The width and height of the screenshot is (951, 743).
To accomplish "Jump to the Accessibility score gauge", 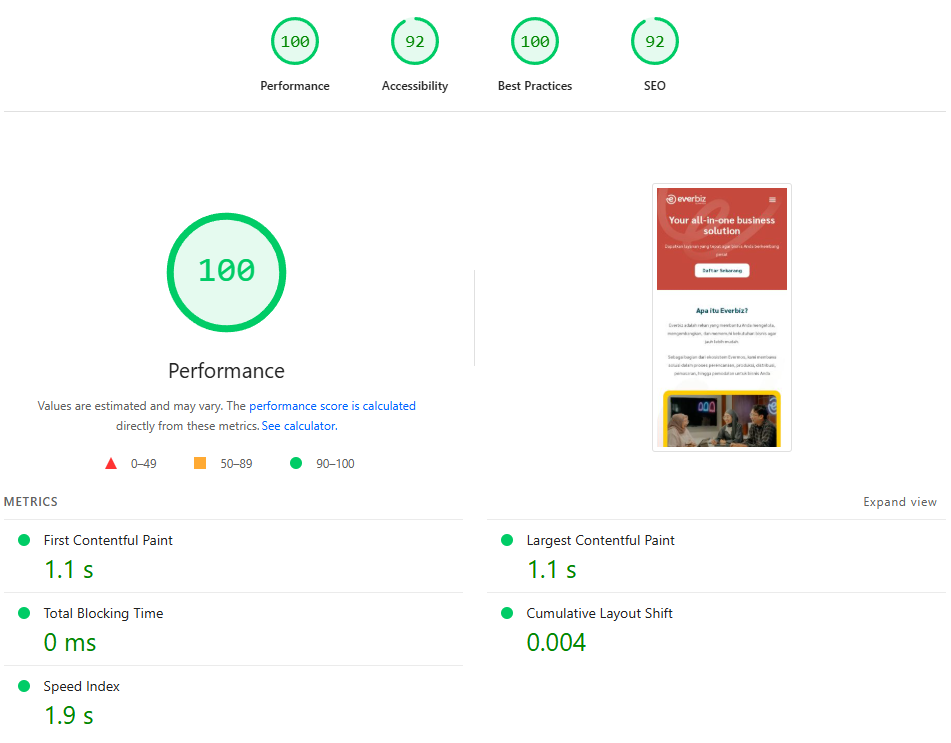I will pyautogui.click(x=415, y=42).
